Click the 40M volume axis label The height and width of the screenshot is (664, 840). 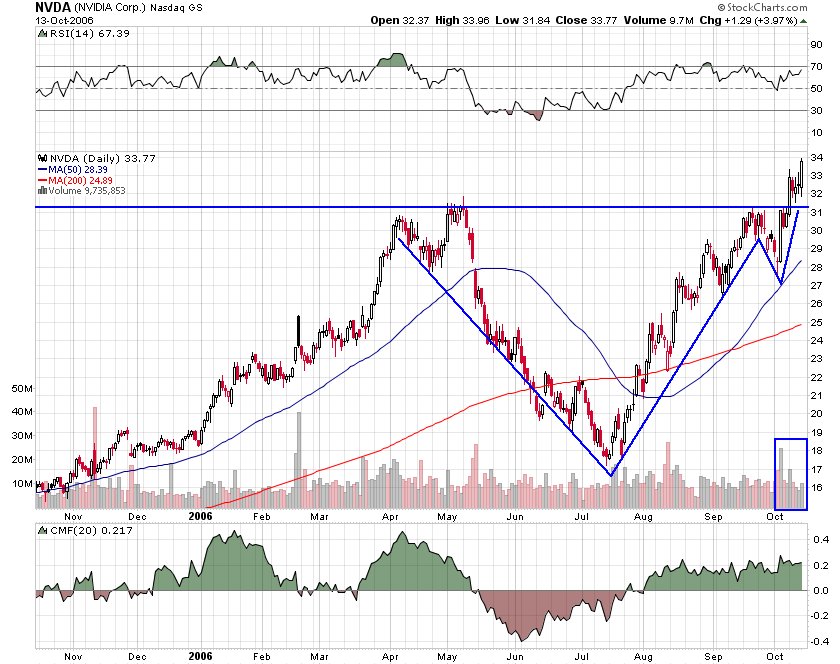[22, 412]
